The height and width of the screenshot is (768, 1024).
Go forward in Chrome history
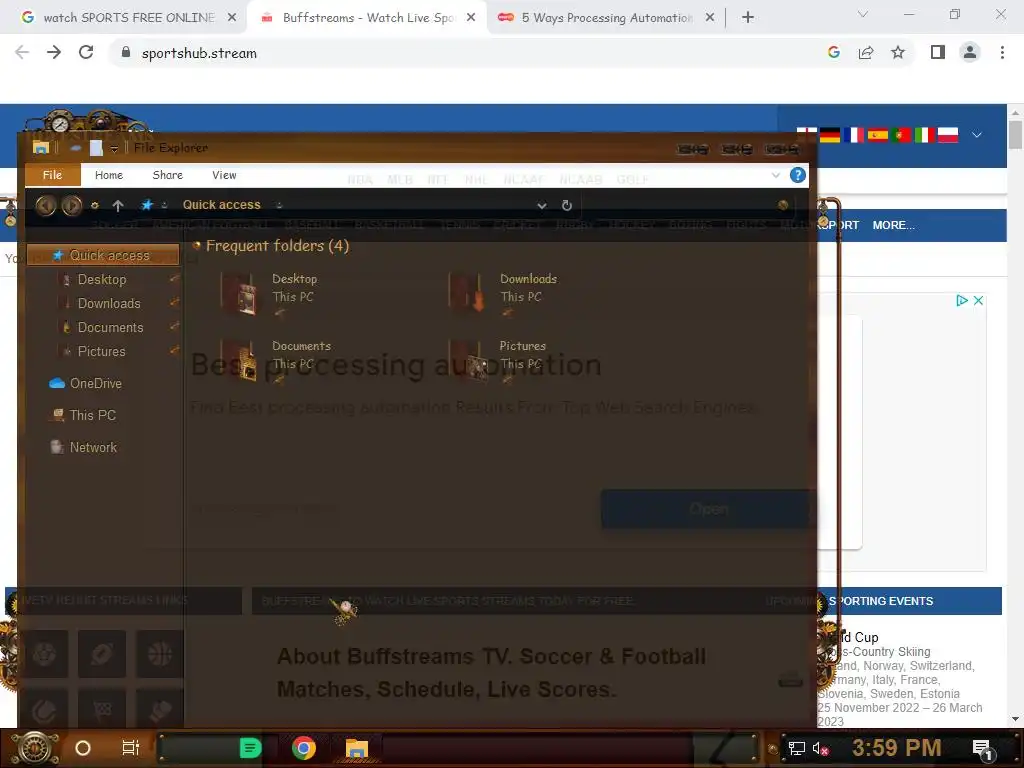[x=54, y=53]
